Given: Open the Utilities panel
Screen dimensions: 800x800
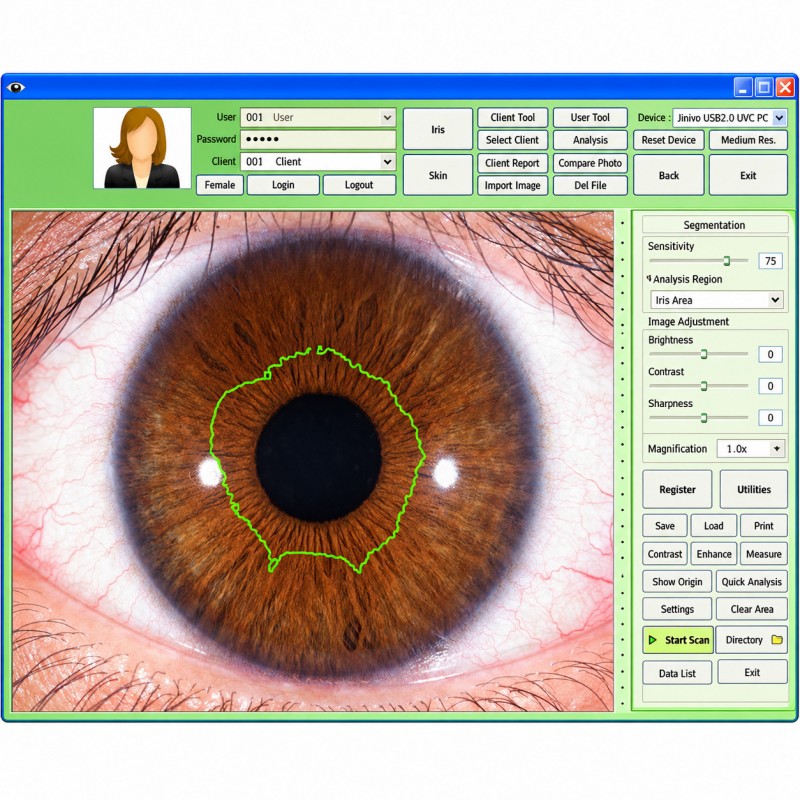Looking at the screenshot, I should pyautogui.click(x=754, y=489).
